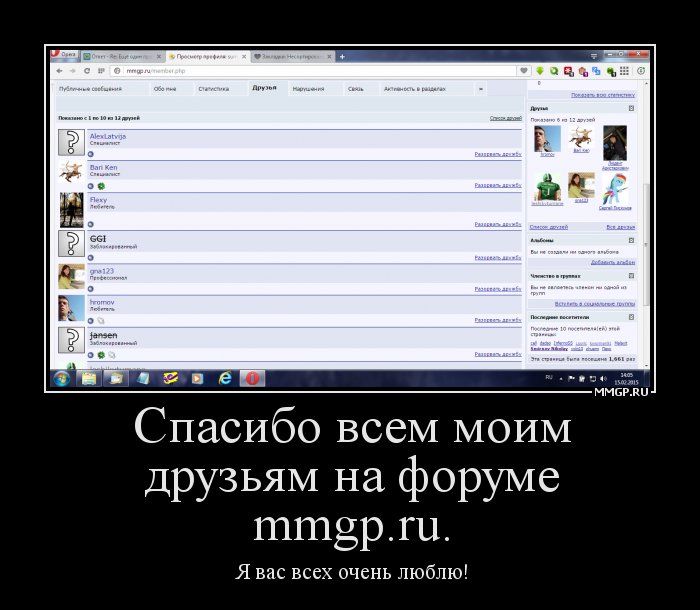Click 'Все друзья' sidebar link
The height and width of the screenshot is (610, 700).
[x=621, y=227]
